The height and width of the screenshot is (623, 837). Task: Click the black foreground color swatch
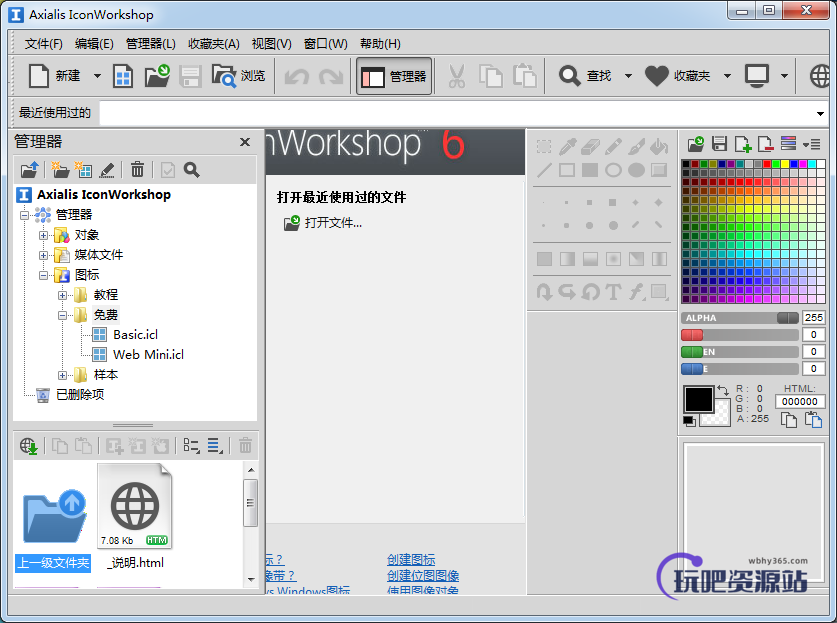coord(699,399)
